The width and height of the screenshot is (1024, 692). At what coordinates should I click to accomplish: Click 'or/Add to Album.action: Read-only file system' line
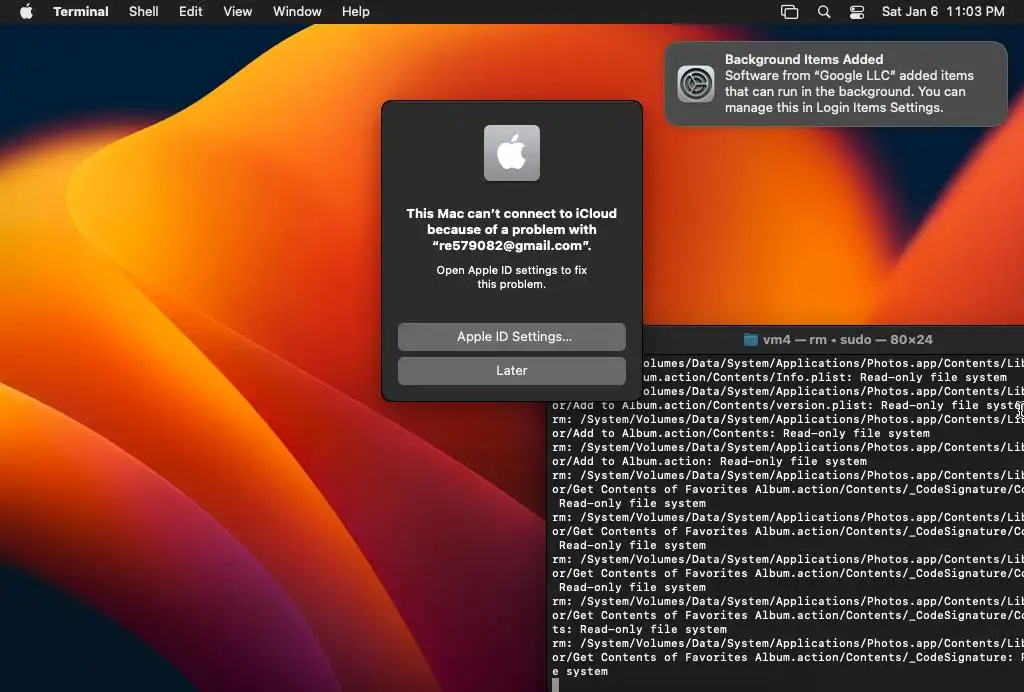tap(709, 462)
